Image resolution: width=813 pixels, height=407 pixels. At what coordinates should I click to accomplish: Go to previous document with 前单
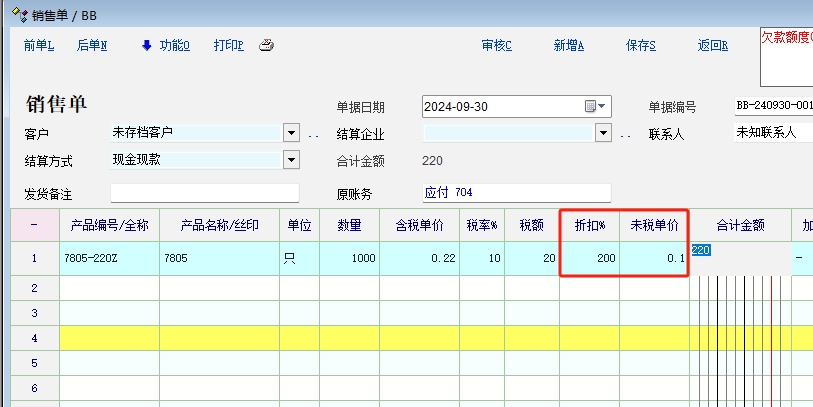coord(38,45)
